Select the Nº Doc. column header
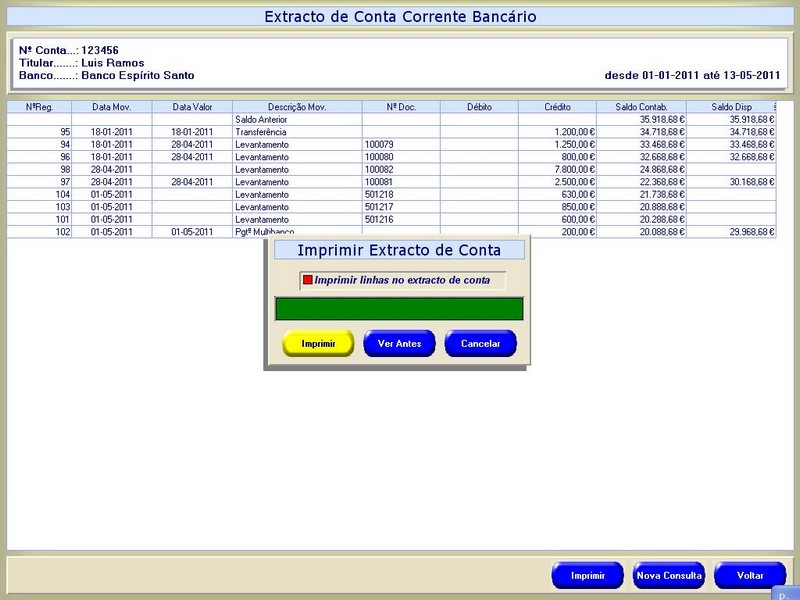 (x=401, y=107)
